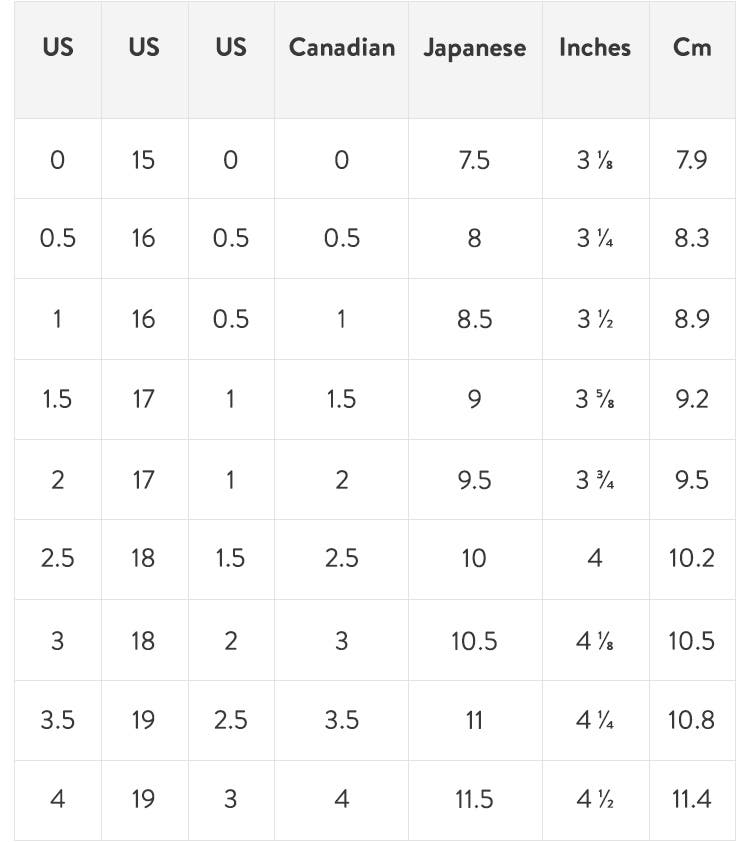
Task: Select the 3 ⅛ inches cell
Action: 595,159
